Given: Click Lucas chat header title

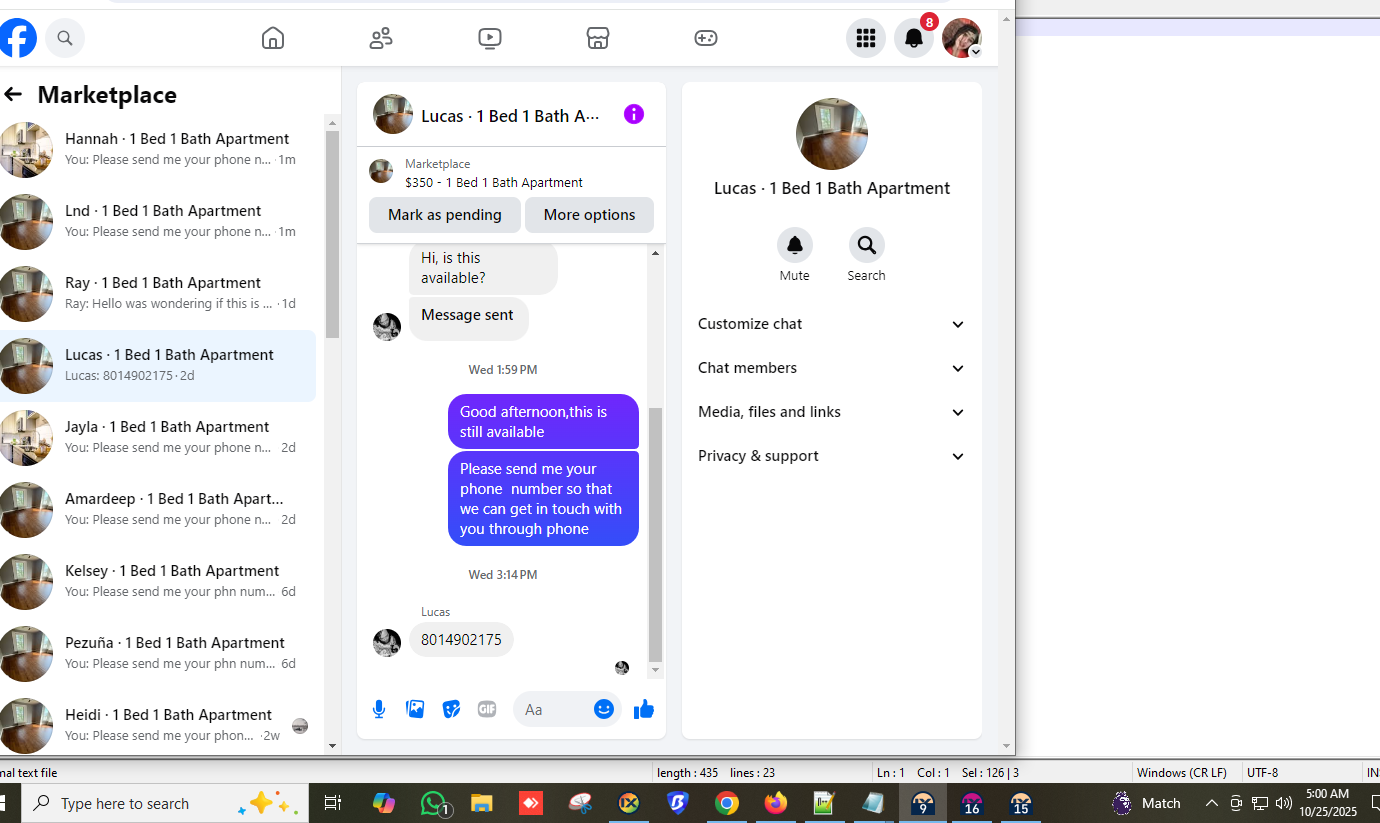Looking at the screenshot, I should coord(510,116).
